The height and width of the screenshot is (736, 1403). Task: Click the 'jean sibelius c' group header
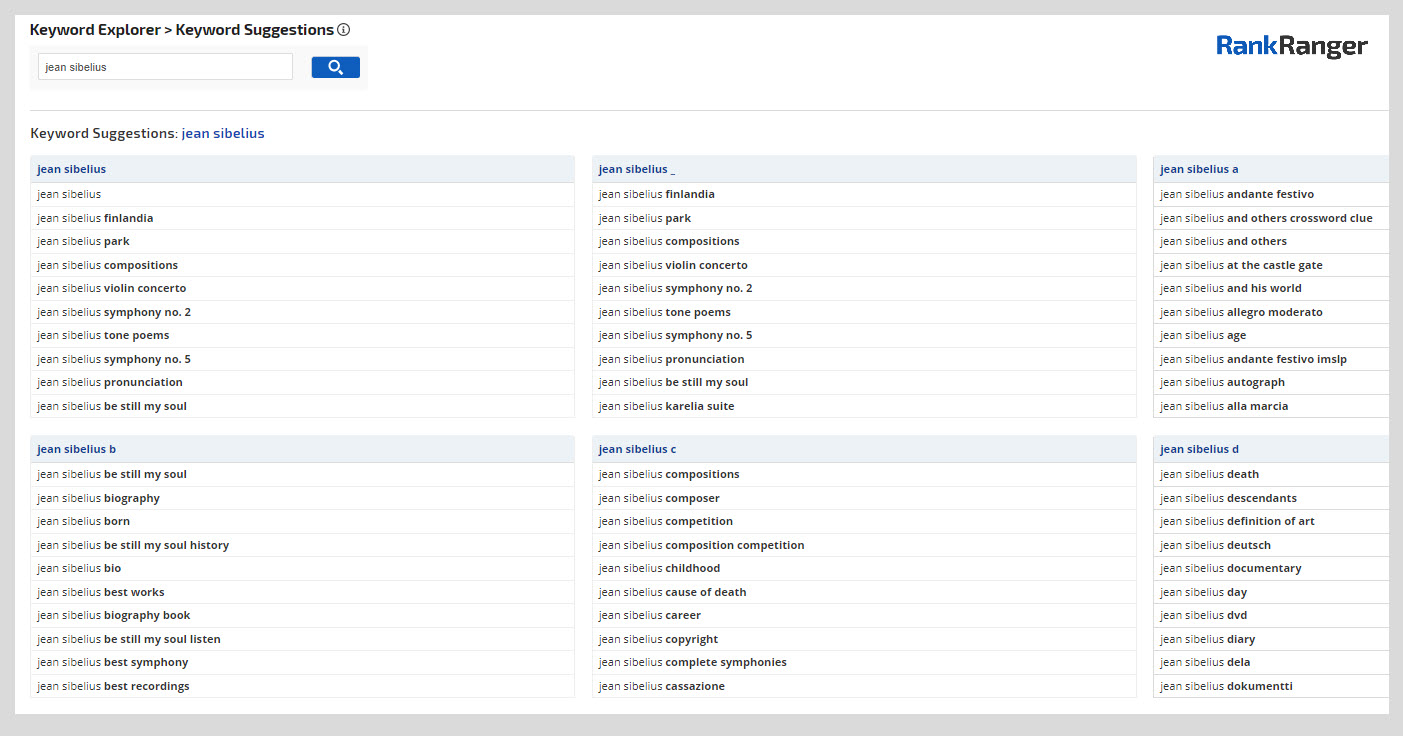click(x=637, y=449)
